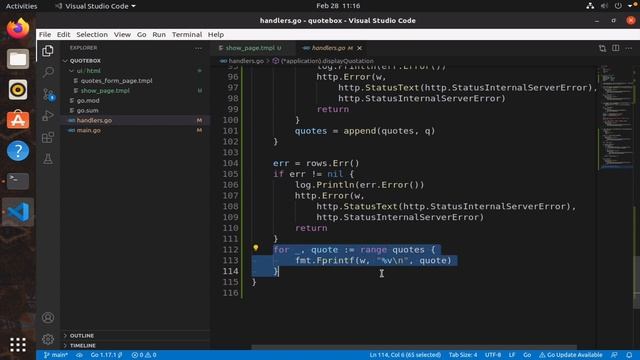
Task: Open Rhythmbox from the dock
Action: pyautogui.click(x=18, y=90)
